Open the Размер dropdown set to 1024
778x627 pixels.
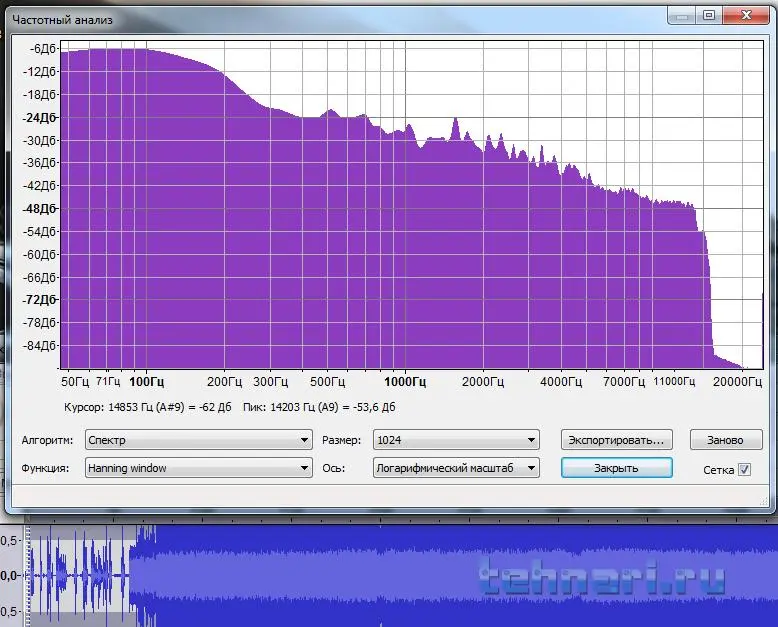click(x=455, y=440)
